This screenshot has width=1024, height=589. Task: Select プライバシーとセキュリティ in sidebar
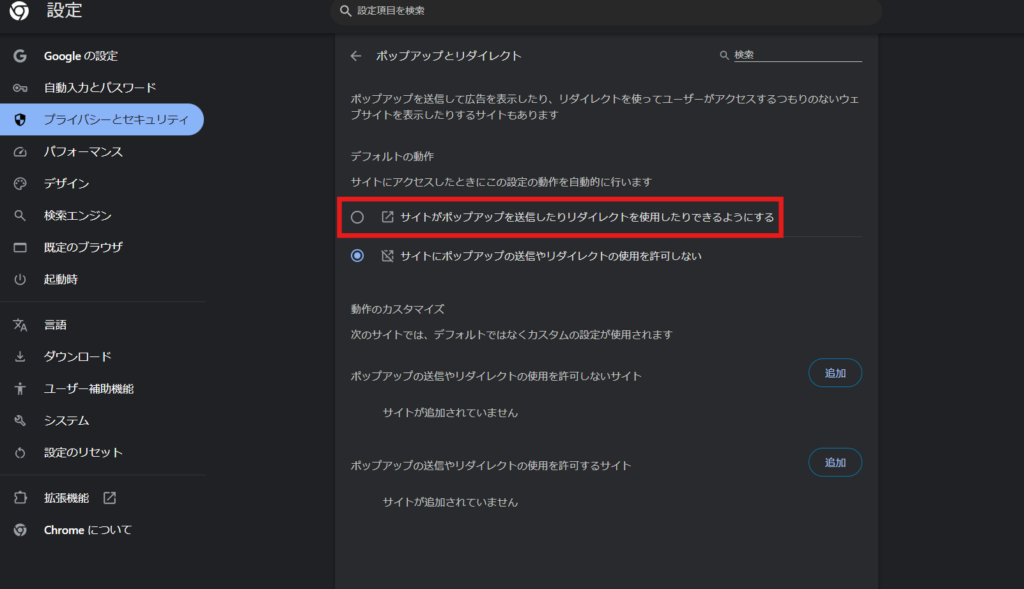pyautogui.click(x=103, y=119)
